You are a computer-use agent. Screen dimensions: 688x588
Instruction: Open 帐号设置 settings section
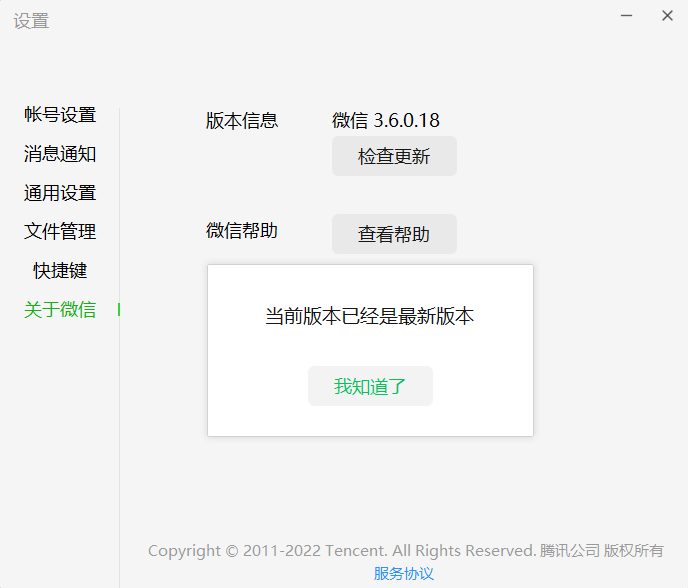coord(60,115)
